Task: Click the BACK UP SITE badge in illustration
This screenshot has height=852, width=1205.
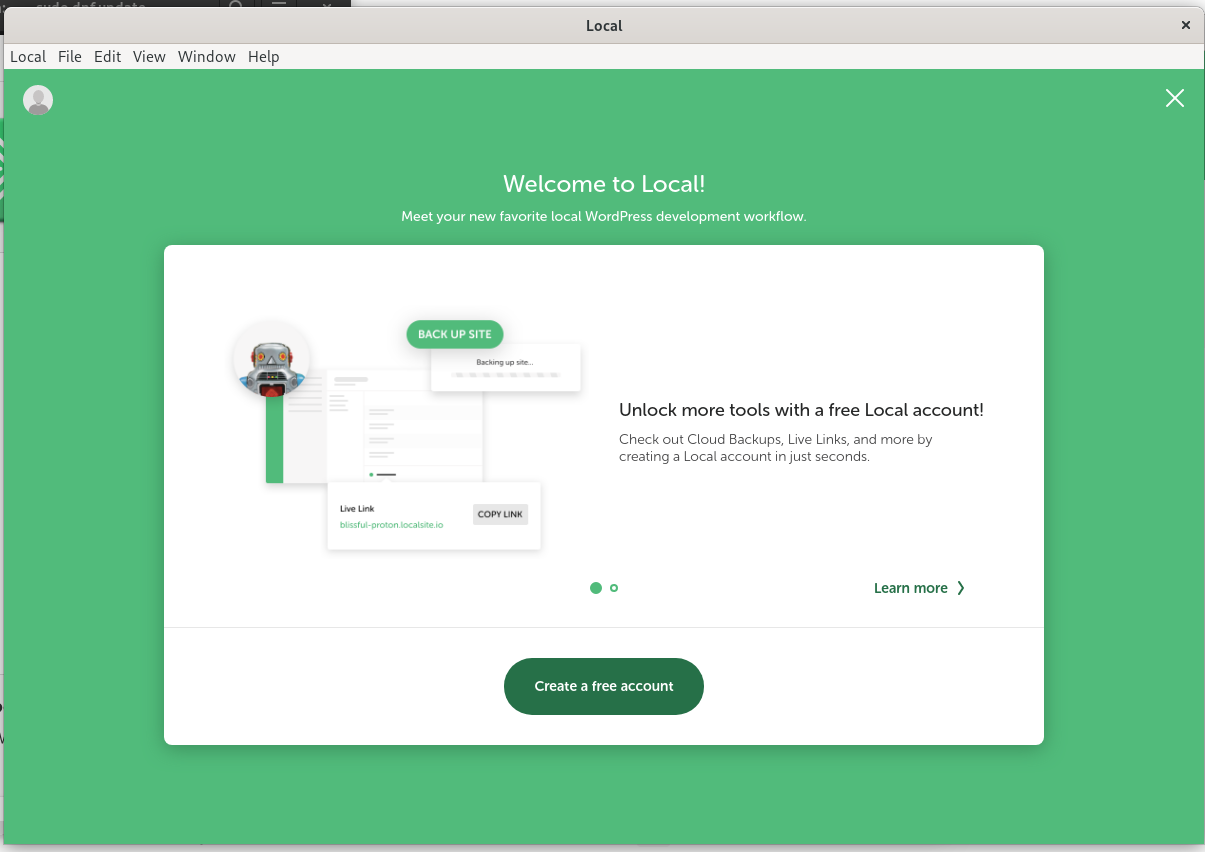Action: (x=455, y=334)
